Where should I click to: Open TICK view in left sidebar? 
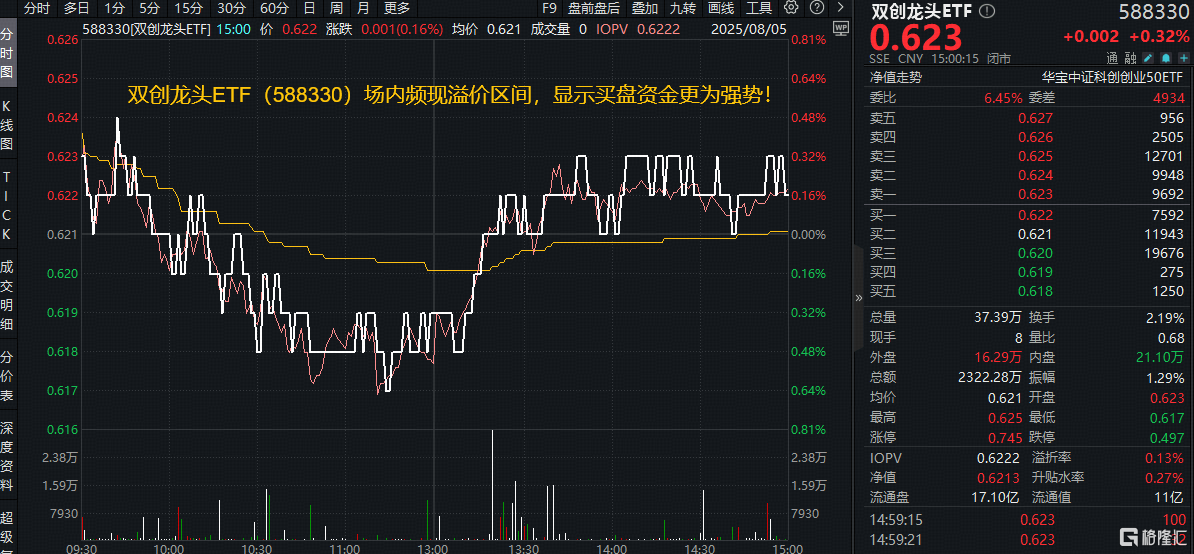coord(7,206)
